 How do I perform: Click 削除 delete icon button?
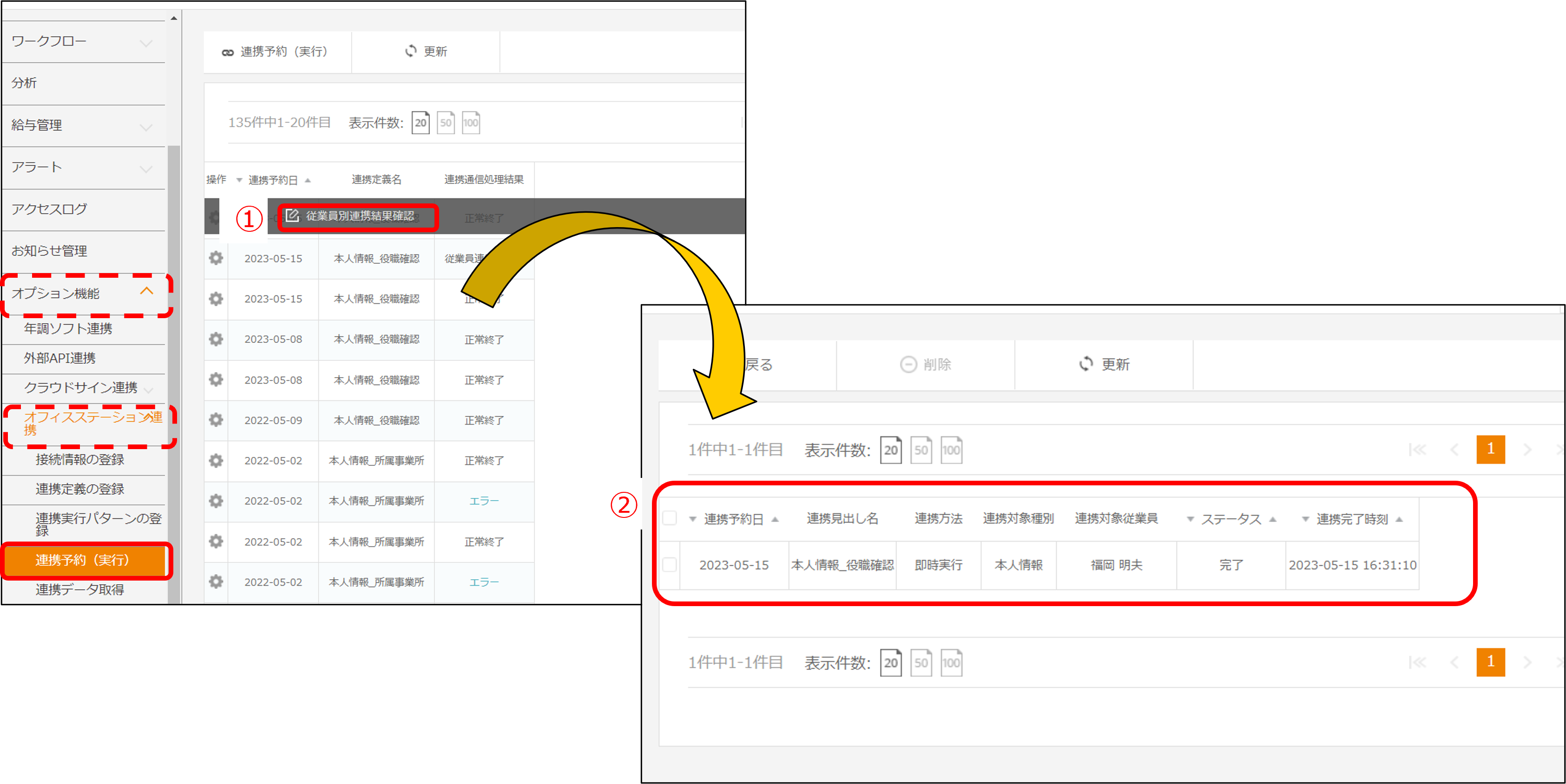[x=908, y=364]
